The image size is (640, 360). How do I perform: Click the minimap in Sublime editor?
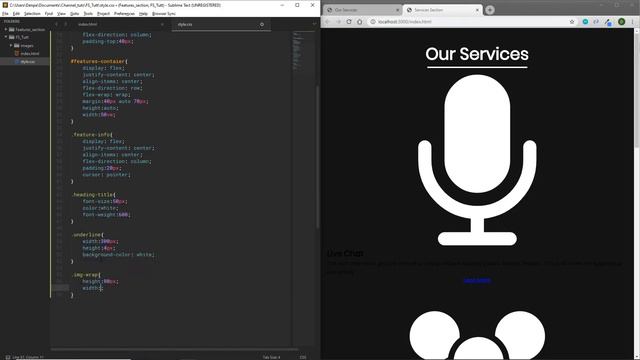303,51
